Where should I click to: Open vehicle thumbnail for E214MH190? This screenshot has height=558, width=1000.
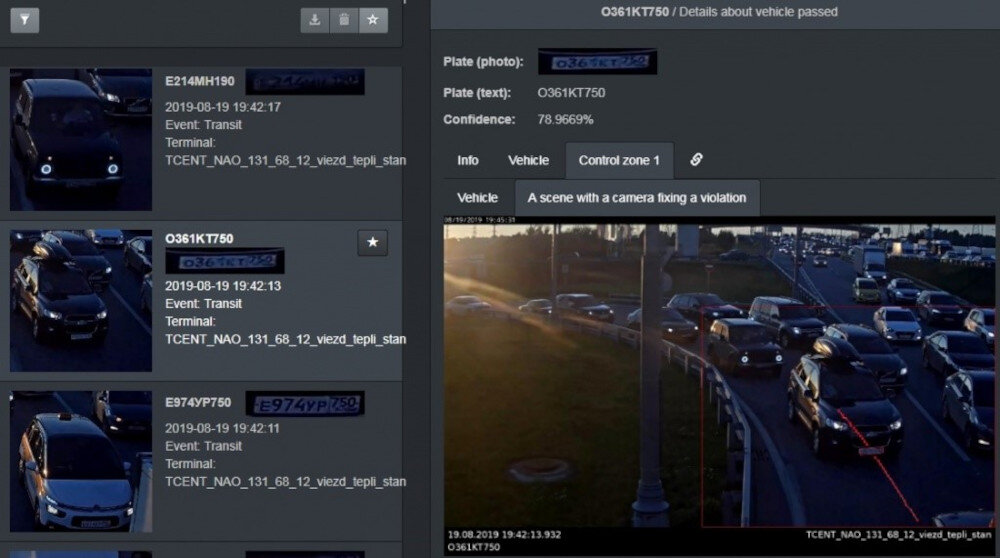coord(81,140)
